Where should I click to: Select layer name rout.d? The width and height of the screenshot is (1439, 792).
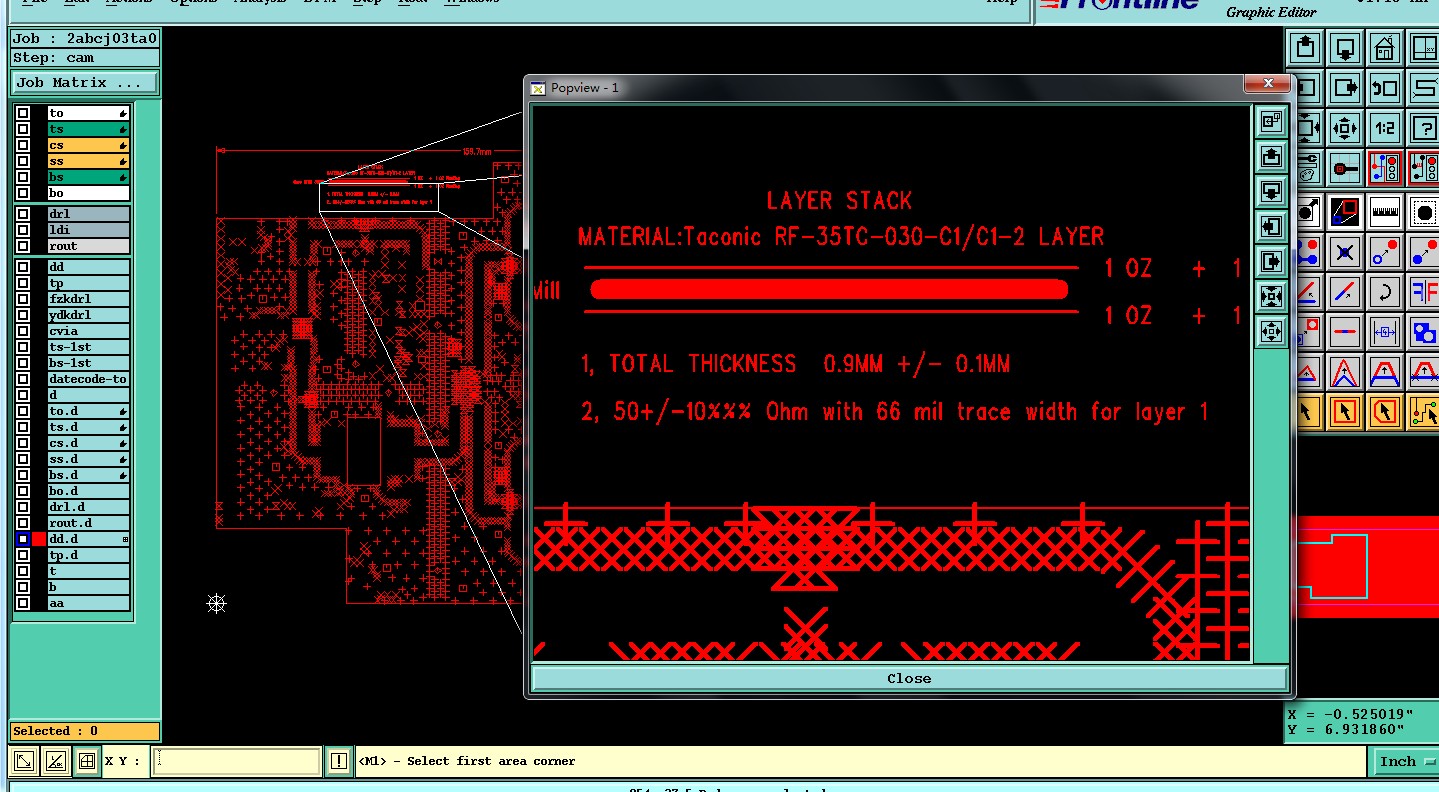click(89, 523)
